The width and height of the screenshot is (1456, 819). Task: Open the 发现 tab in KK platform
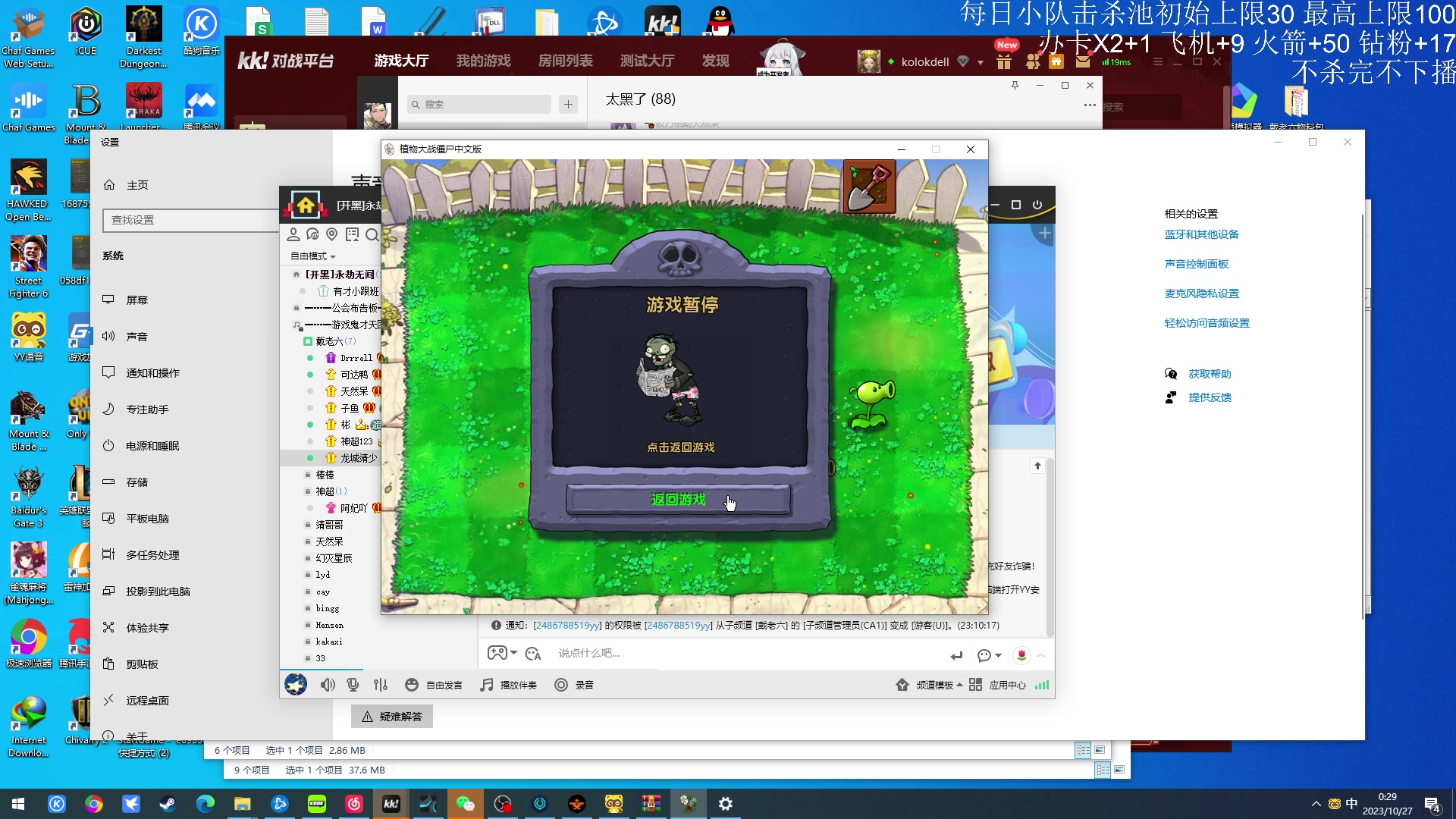pos(715,61)
